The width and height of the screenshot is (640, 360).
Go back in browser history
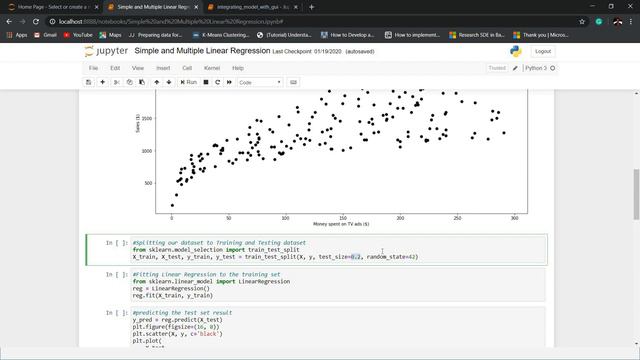tap(9, 22)
